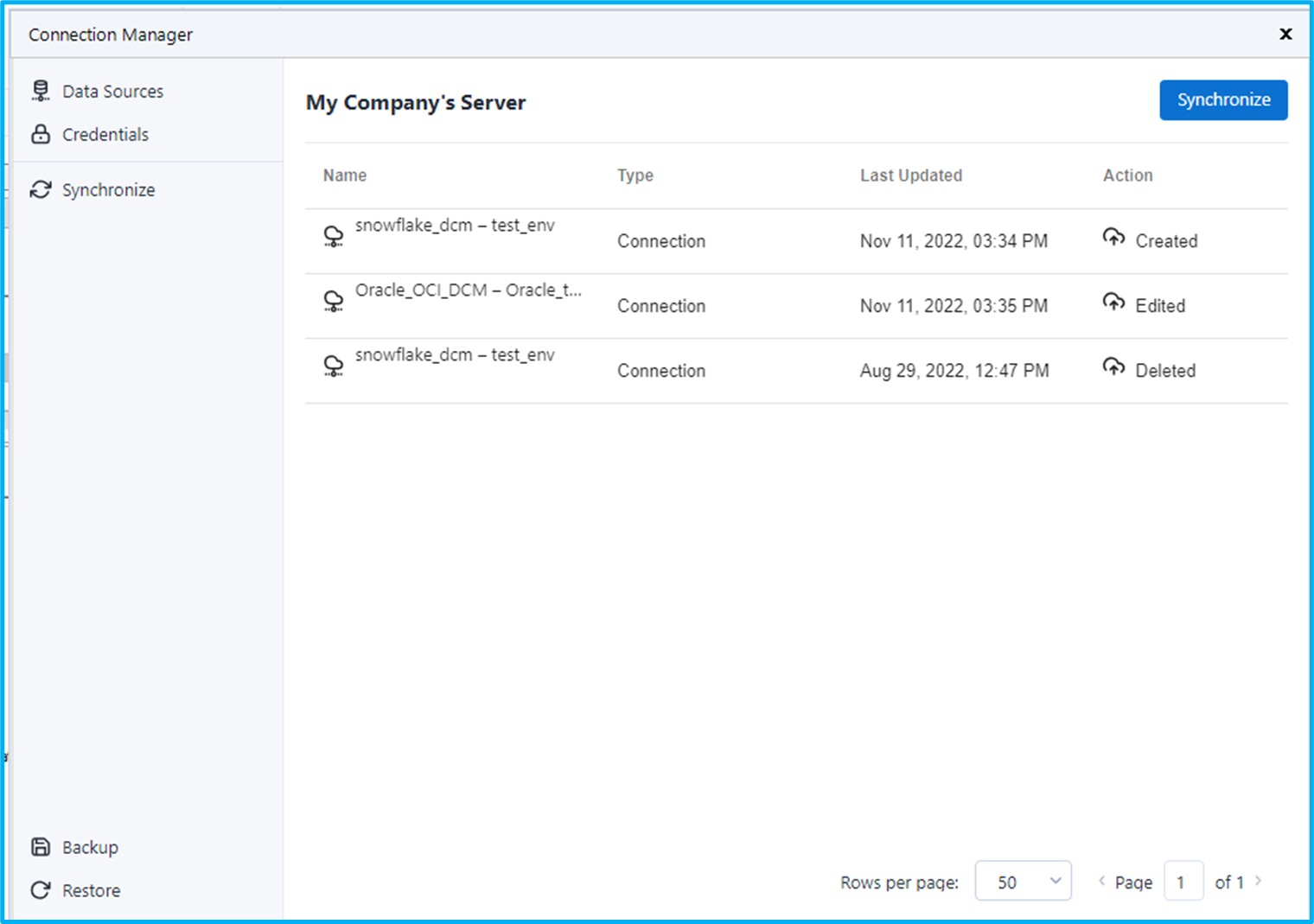This screenshot has height=924, width=1314.
Task: Click the cloud upload icon beside Deleted
Action: pos(1114,366)
